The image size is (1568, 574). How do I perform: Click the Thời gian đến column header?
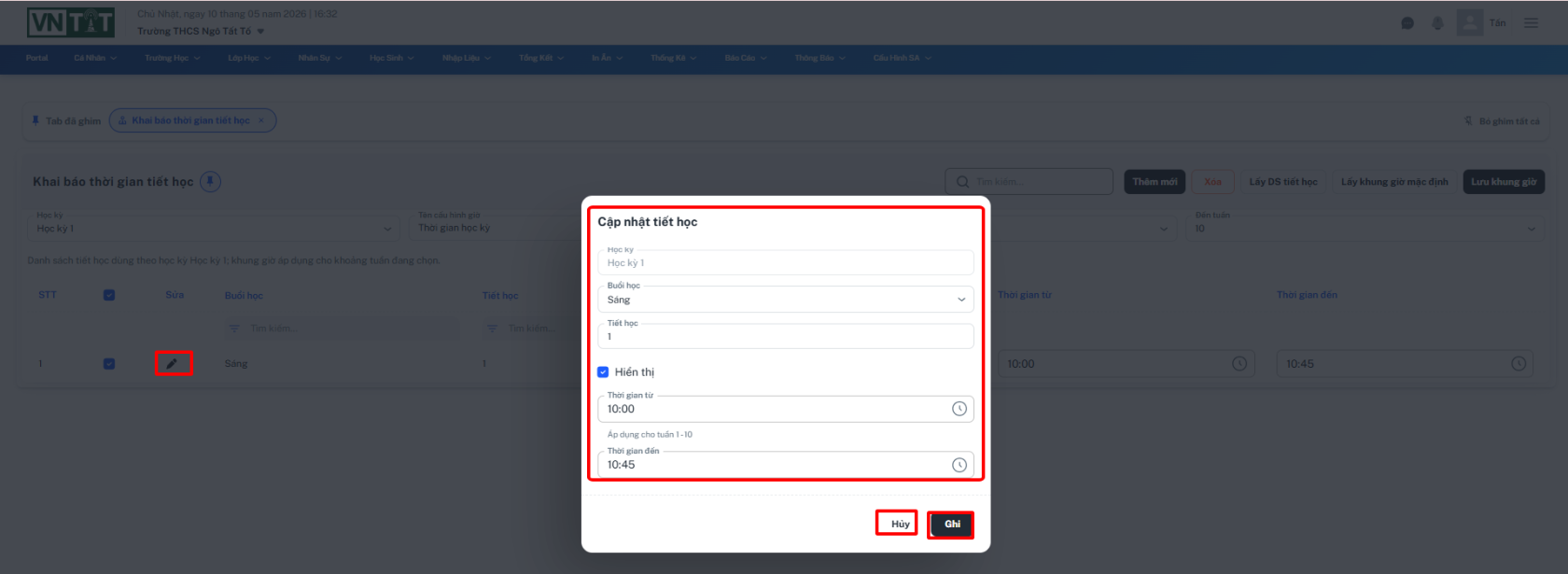tap(1307, 295)
